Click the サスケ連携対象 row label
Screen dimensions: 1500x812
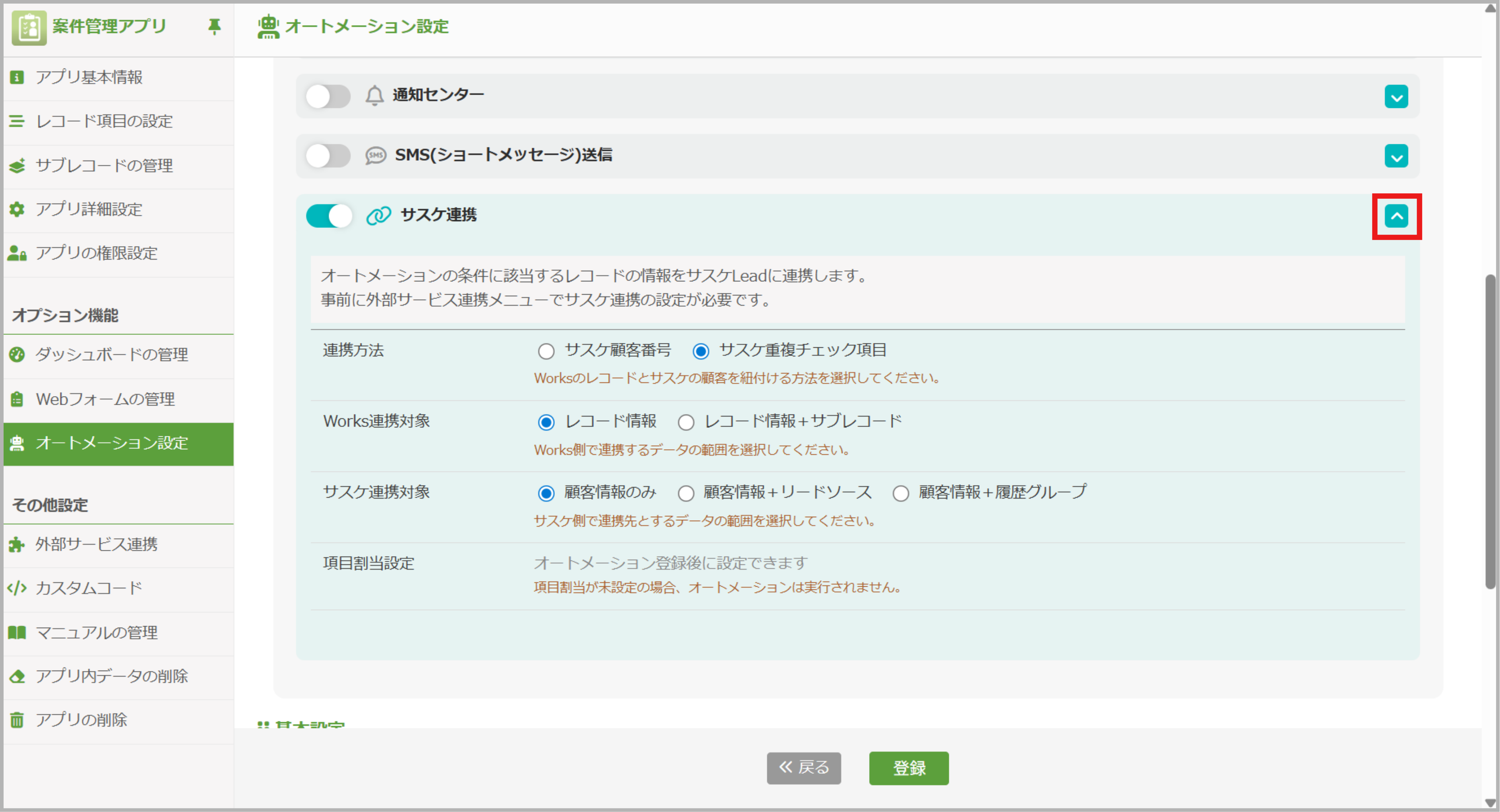click(377, 492)
